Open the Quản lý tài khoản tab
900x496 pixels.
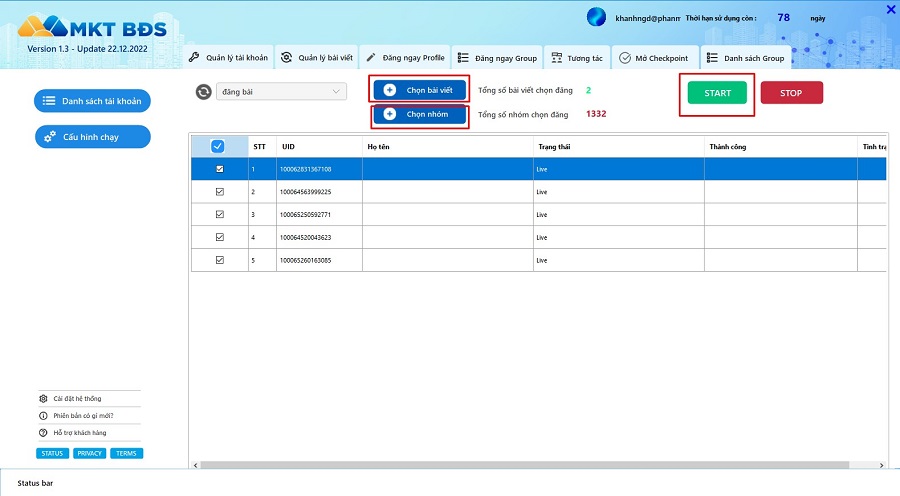[x=229, y=57]
